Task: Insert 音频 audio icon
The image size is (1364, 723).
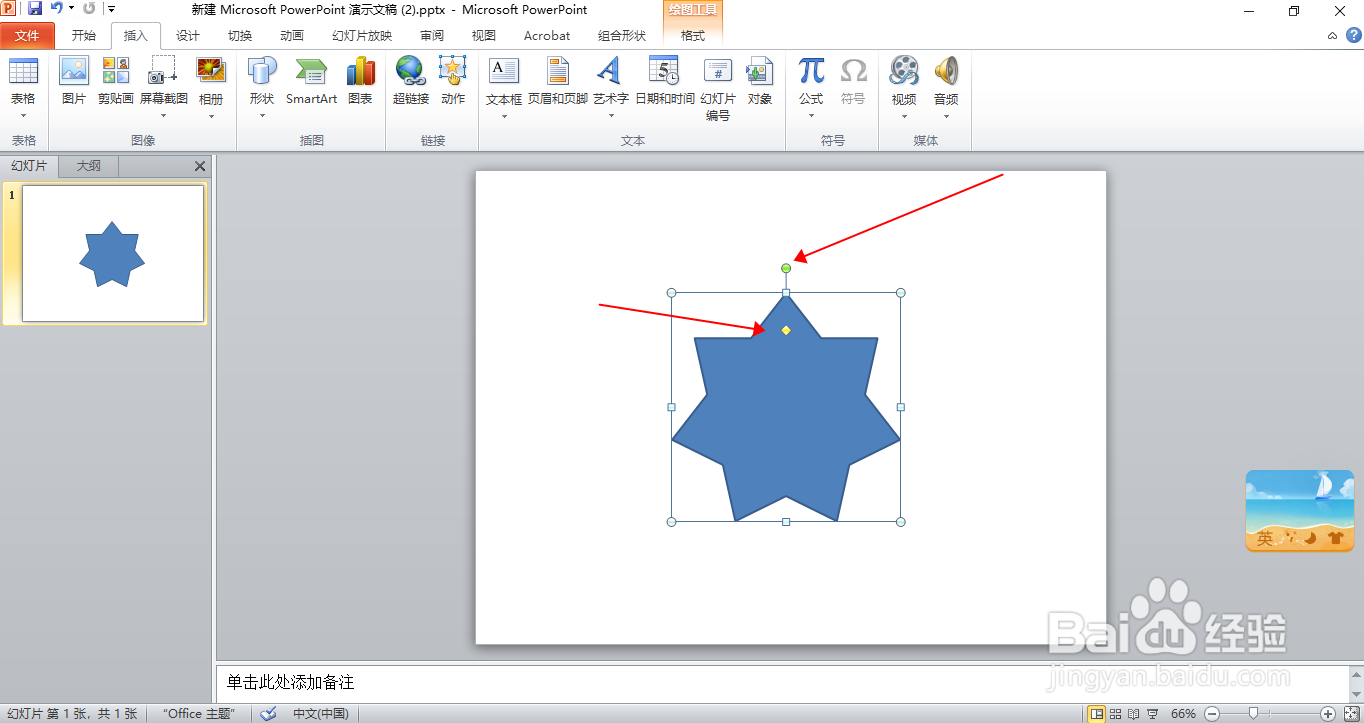Action: 946,72
